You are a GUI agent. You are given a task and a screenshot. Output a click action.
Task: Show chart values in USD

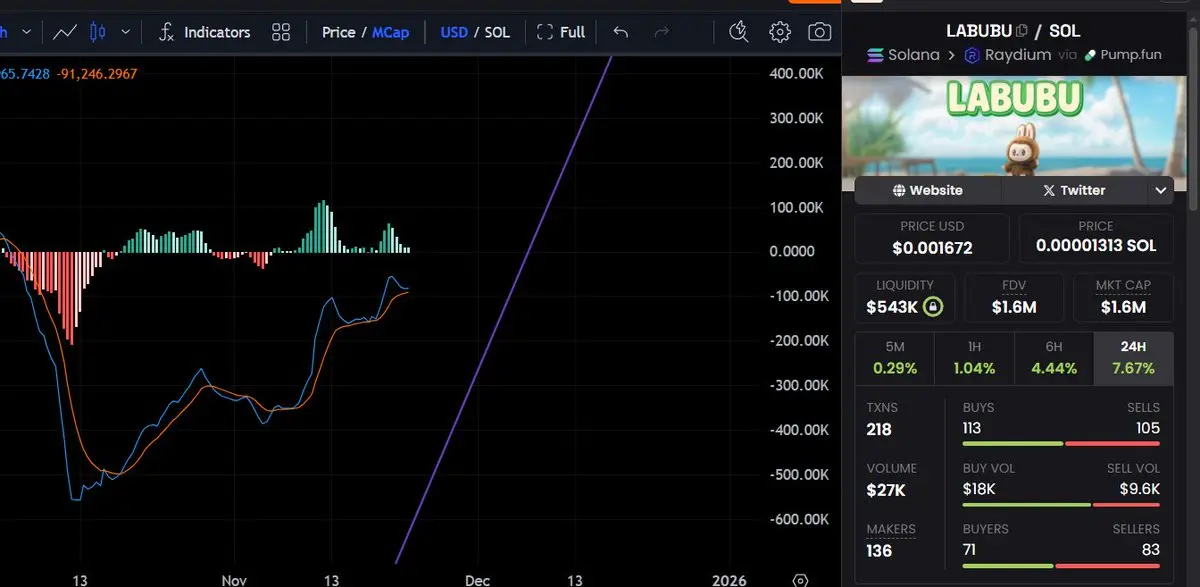pos(454,32)
